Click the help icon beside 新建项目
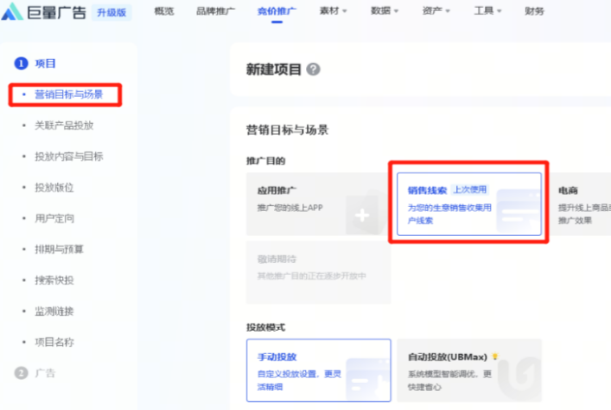 coord(314,70)
